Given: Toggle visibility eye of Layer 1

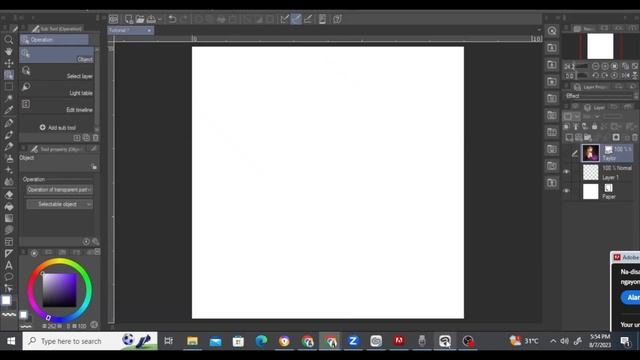Looking at the screenshot, I should click(x=567, y=172).
